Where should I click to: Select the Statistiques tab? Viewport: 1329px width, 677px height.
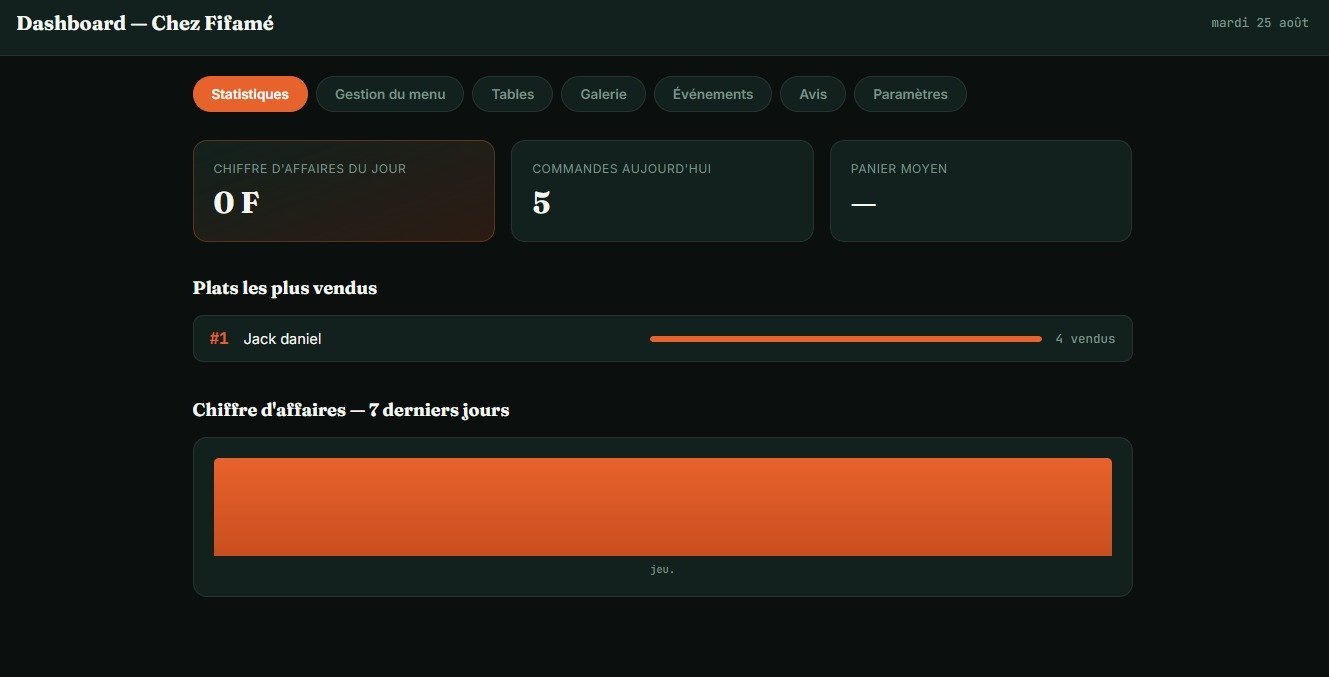pos(250,94)
